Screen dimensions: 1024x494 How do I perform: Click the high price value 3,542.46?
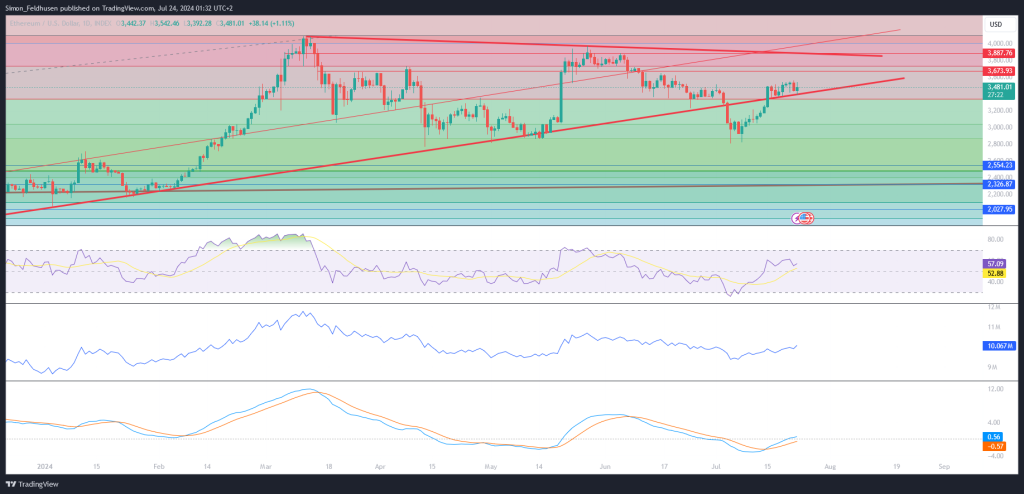pos(167,24)
